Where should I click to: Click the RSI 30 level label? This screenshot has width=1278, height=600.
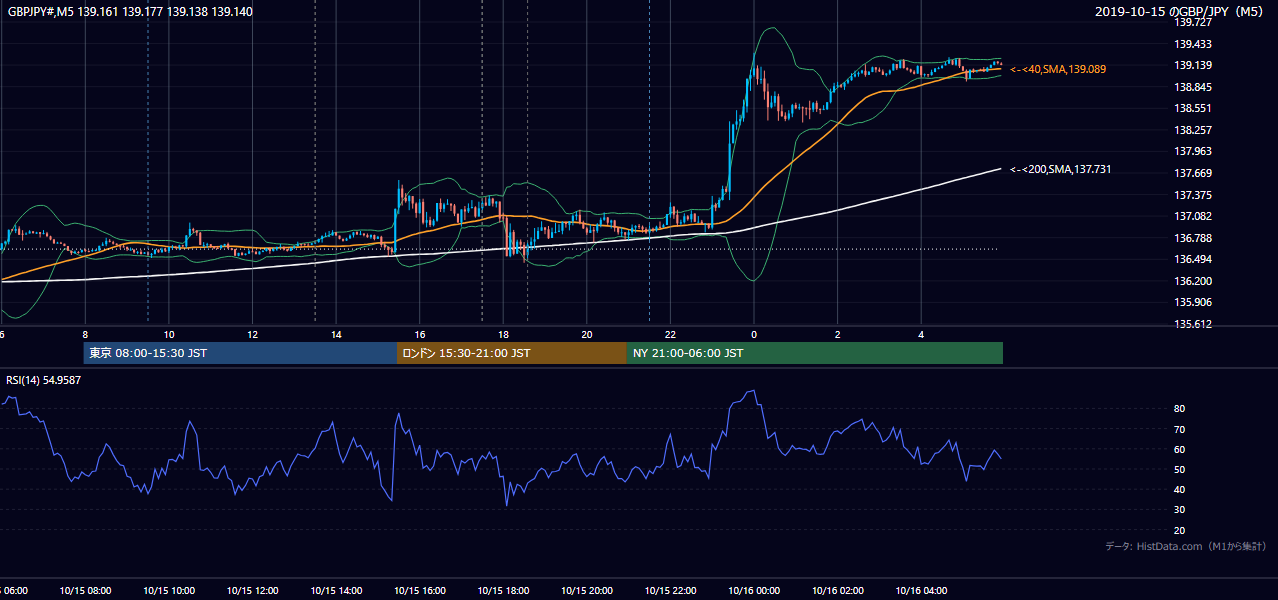[1180, 510]
